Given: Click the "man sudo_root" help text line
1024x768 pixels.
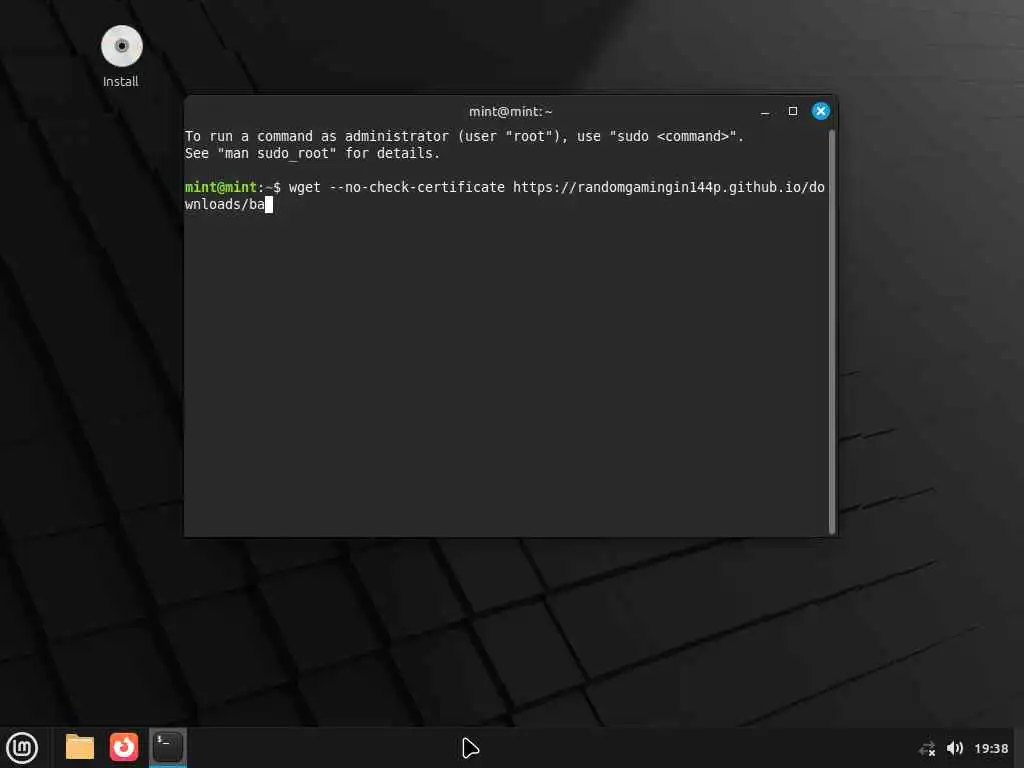Looking at the screenshot, I should tap(312, 153).
